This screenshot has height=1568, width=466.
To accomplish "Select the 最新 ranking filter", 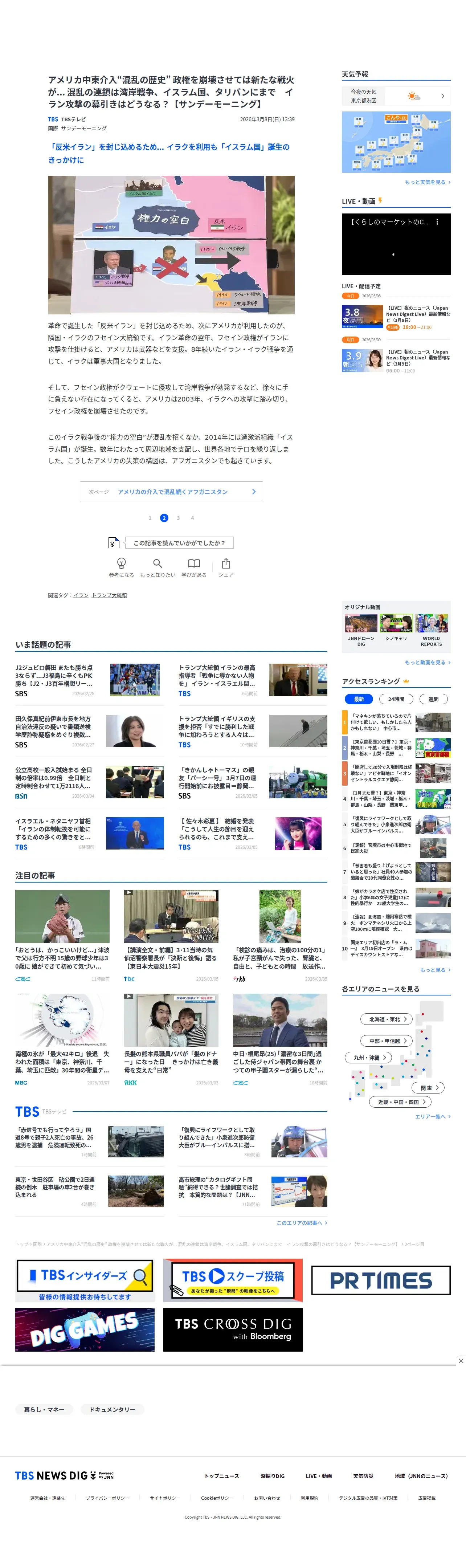I will pyautogui.click(x=359, y=699).
